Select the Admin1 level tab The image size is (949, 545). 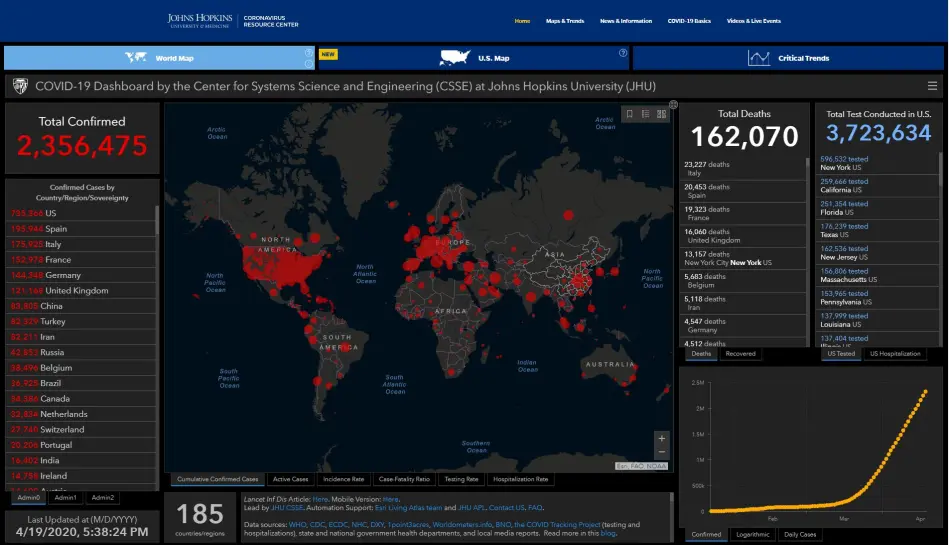coord(65,498)
